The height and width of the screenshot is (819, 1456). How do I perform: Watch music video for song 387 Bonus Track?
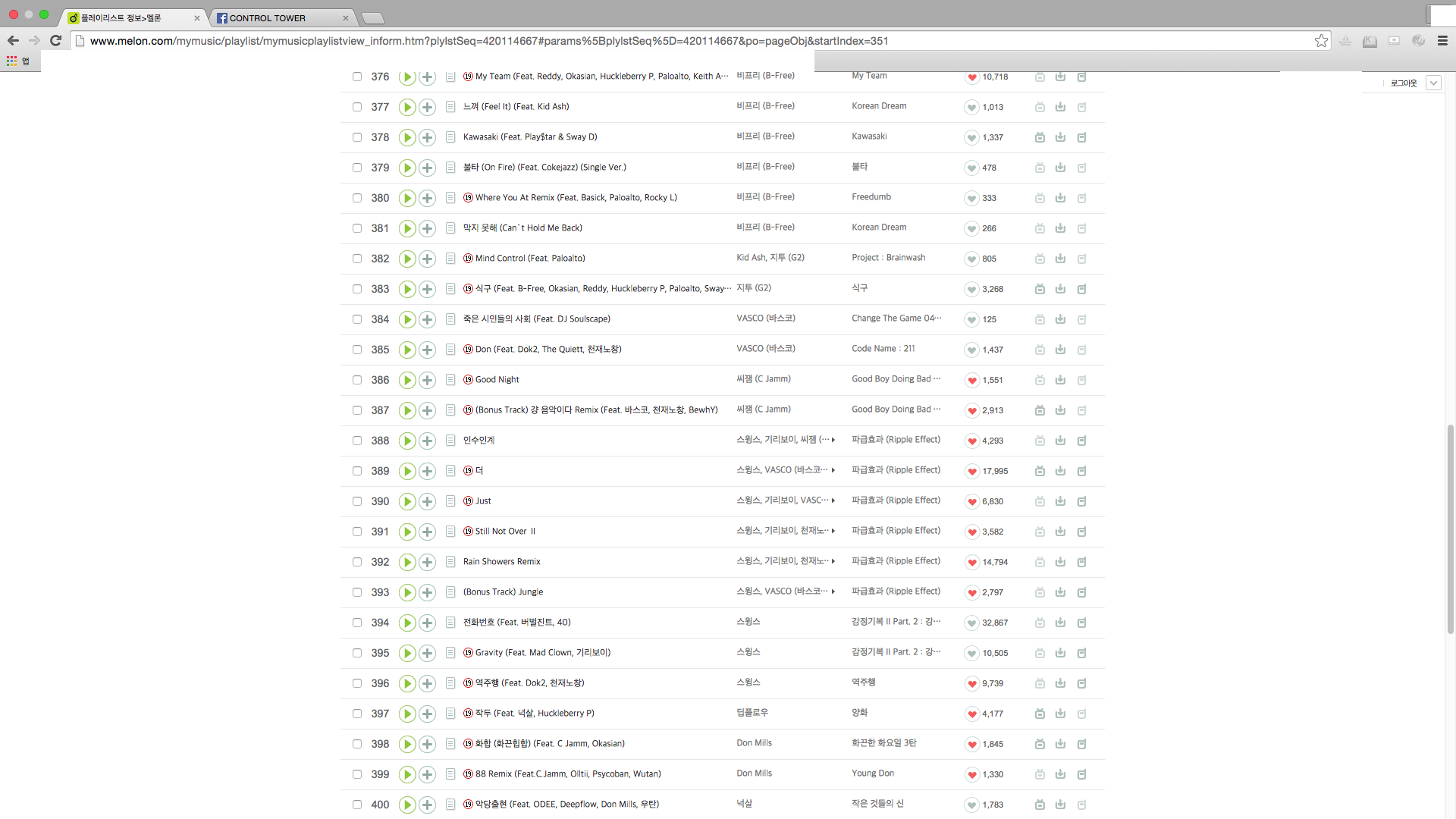coord(1040,410)
